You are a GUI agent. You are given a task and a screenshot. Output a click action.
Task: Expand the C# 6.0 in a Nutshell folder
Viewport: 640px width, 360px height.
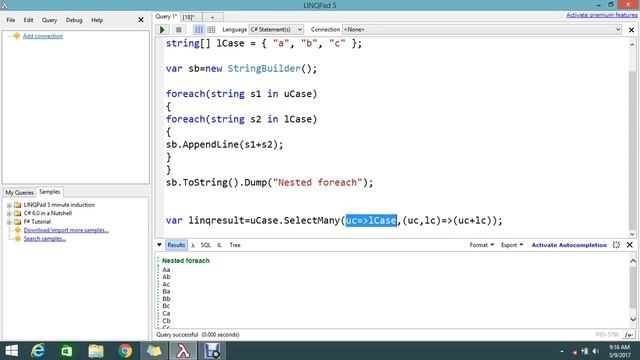pos(9,213)
